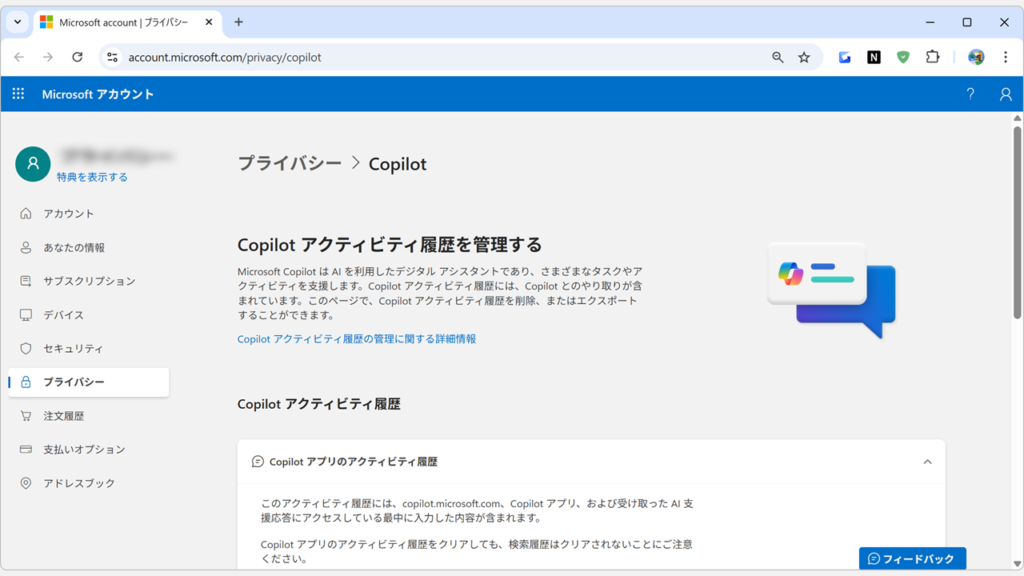The image size is (1024, 576).
Task: Open Chrome's three-dot menu
Action: click(1005, 57)
